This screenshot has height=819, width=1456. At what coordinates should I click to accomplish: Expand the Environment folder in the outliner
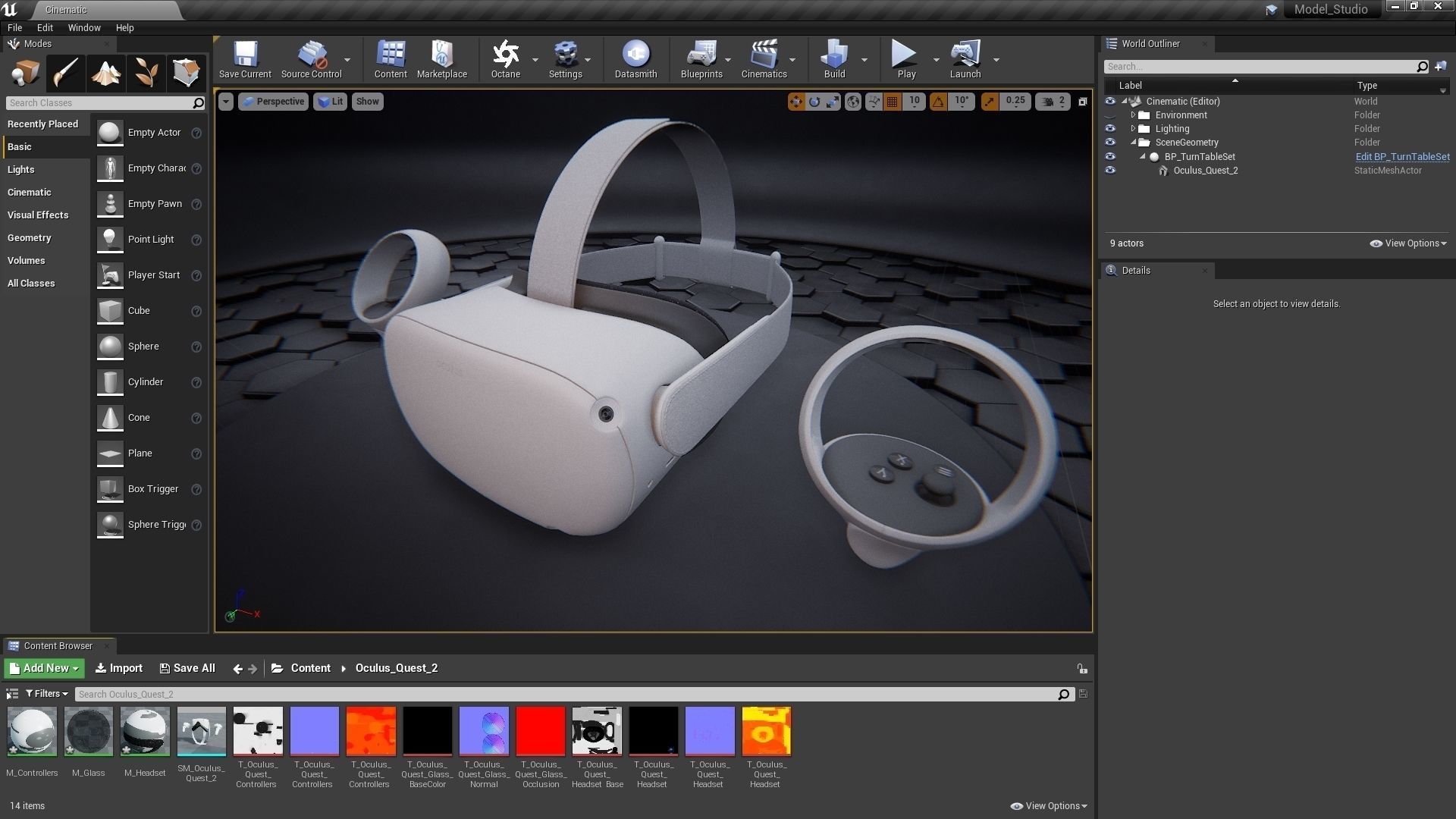click(x=1133, y=115)
